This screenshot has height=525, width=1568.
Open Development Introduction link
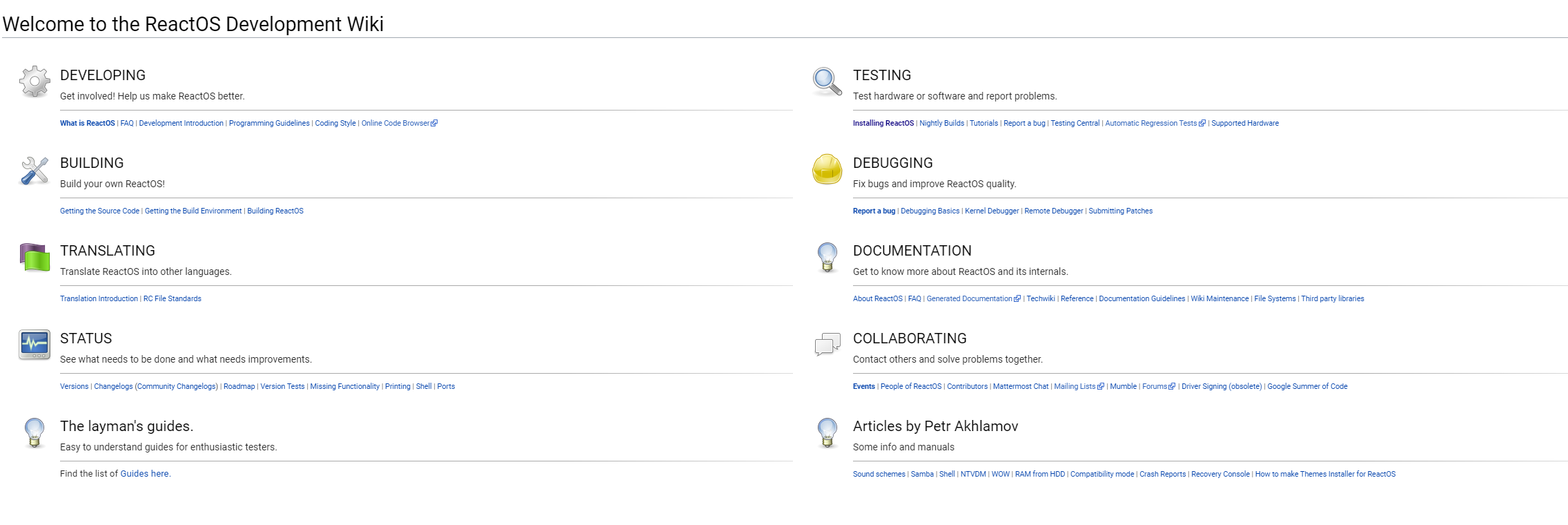click(181, 123)
